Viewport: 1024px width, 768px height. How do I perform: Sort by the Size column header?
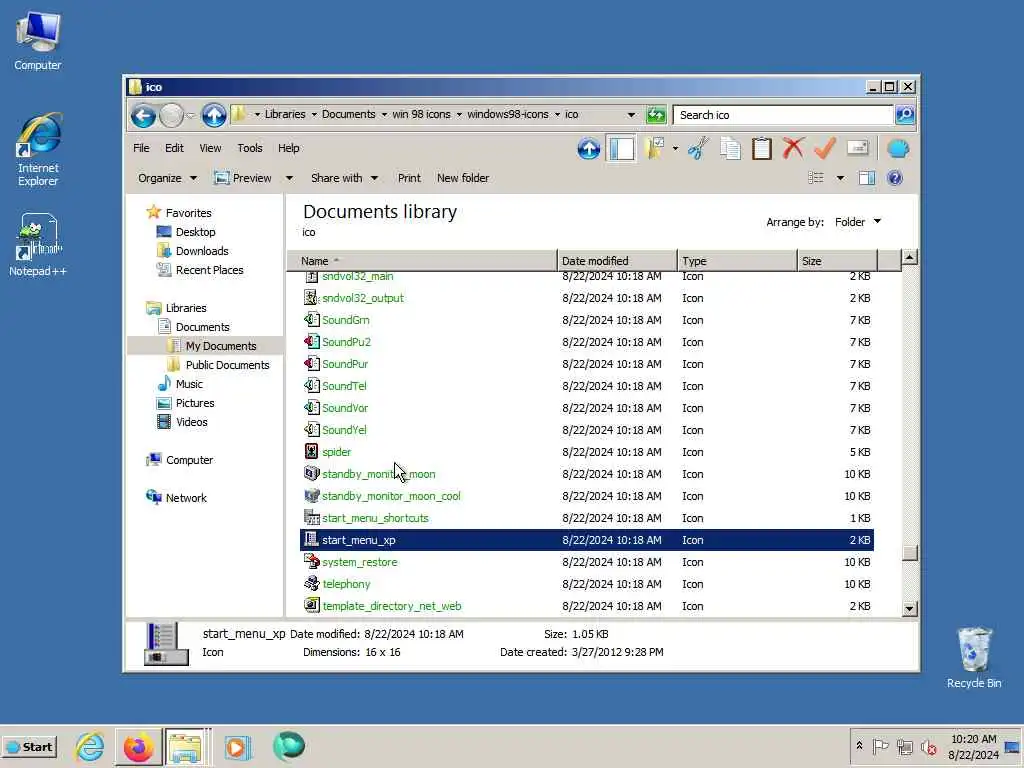click(837, 261)
